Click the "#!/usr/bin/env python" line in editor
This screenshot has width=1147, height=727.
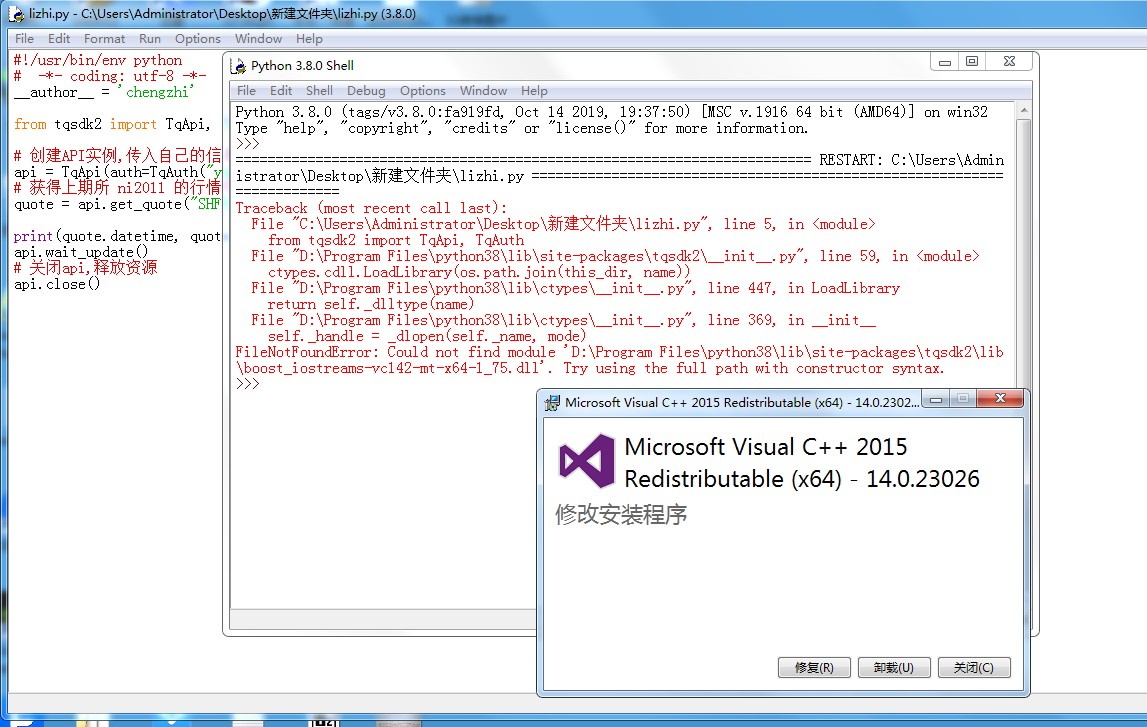[x=98, y=60]
